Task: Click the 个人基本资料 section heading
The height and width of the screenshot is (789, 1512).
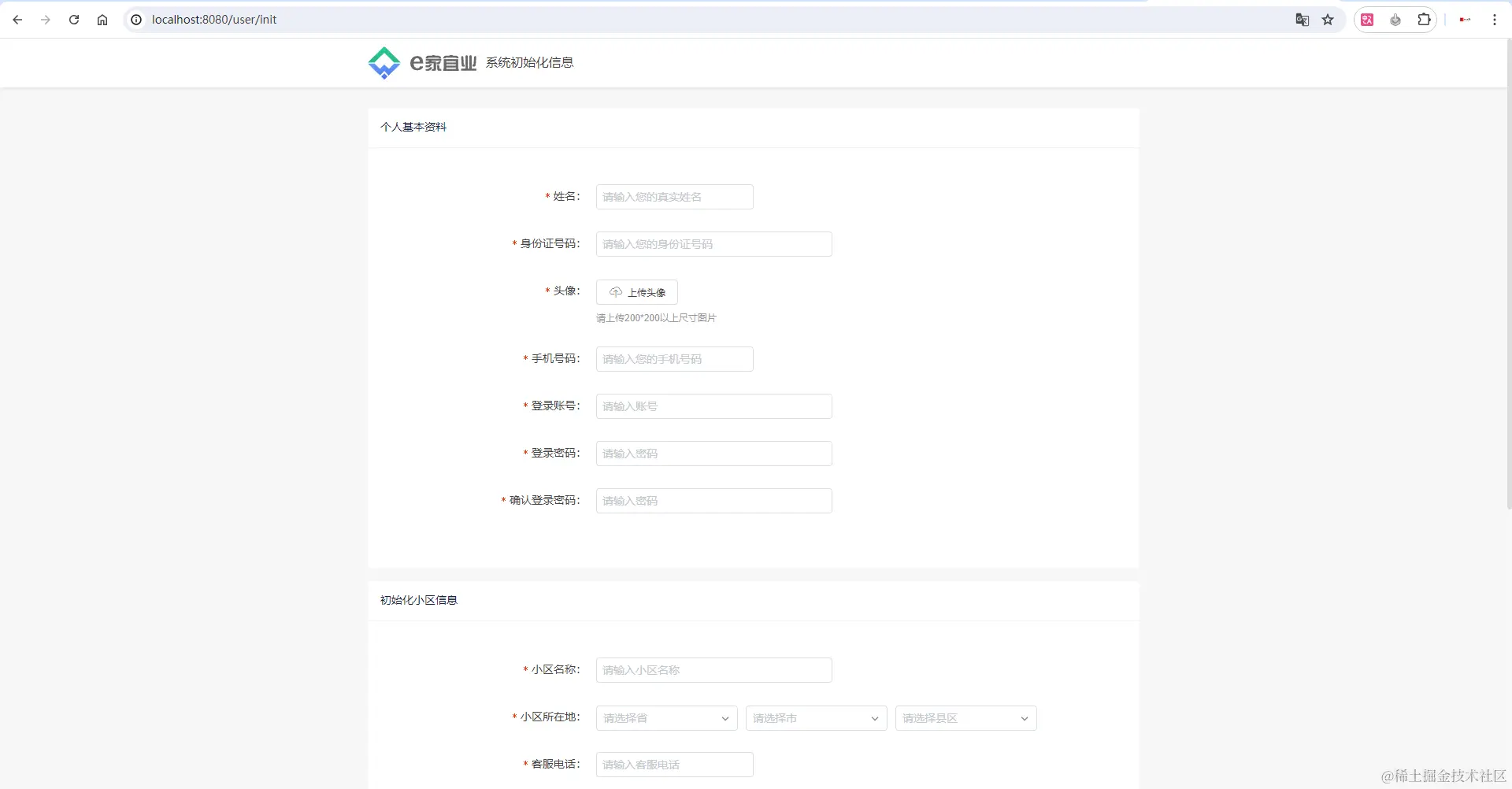Action: pyautogui.click(x=413, y=127)
